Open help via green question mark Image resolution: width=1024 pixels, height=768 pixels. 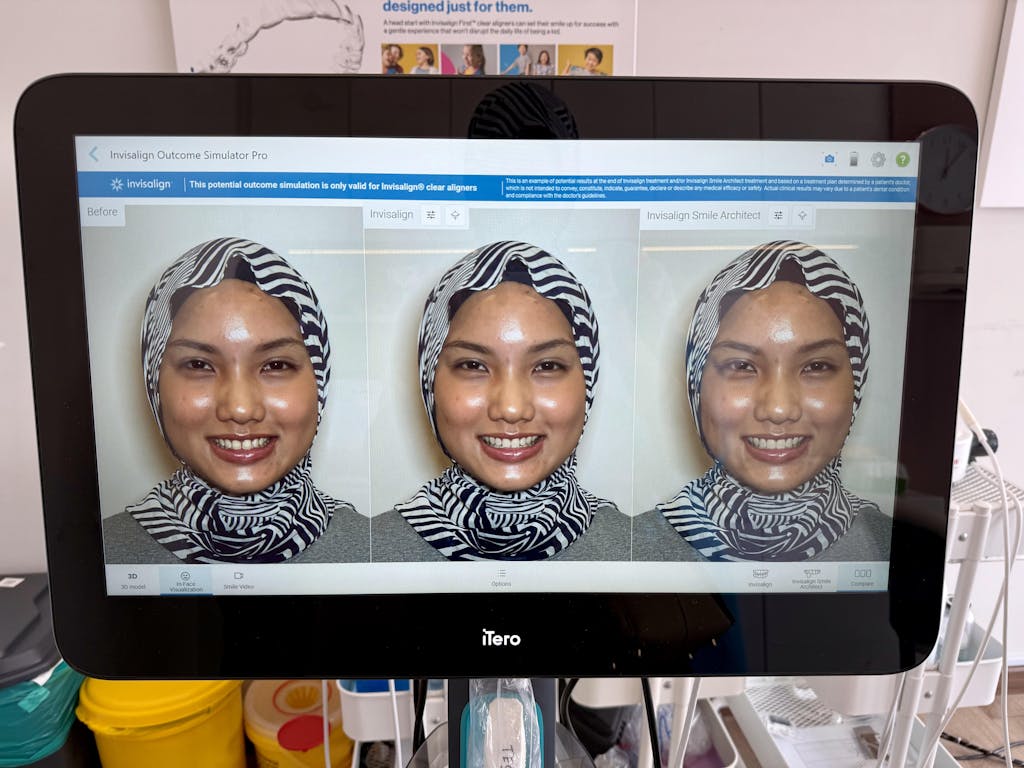pyautogui.click(x=902, y=159)
